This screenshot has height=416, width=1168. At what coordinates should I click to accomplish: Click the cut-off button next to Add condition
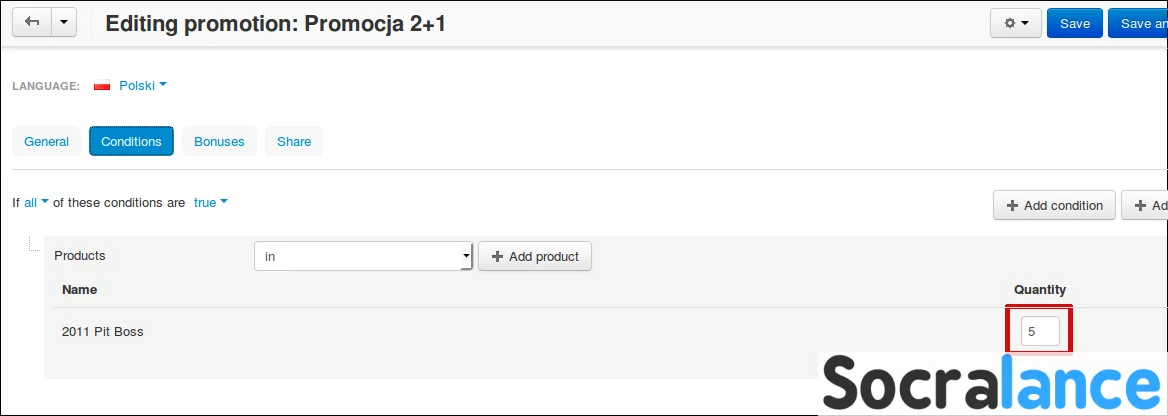(x=1145, y=205)
